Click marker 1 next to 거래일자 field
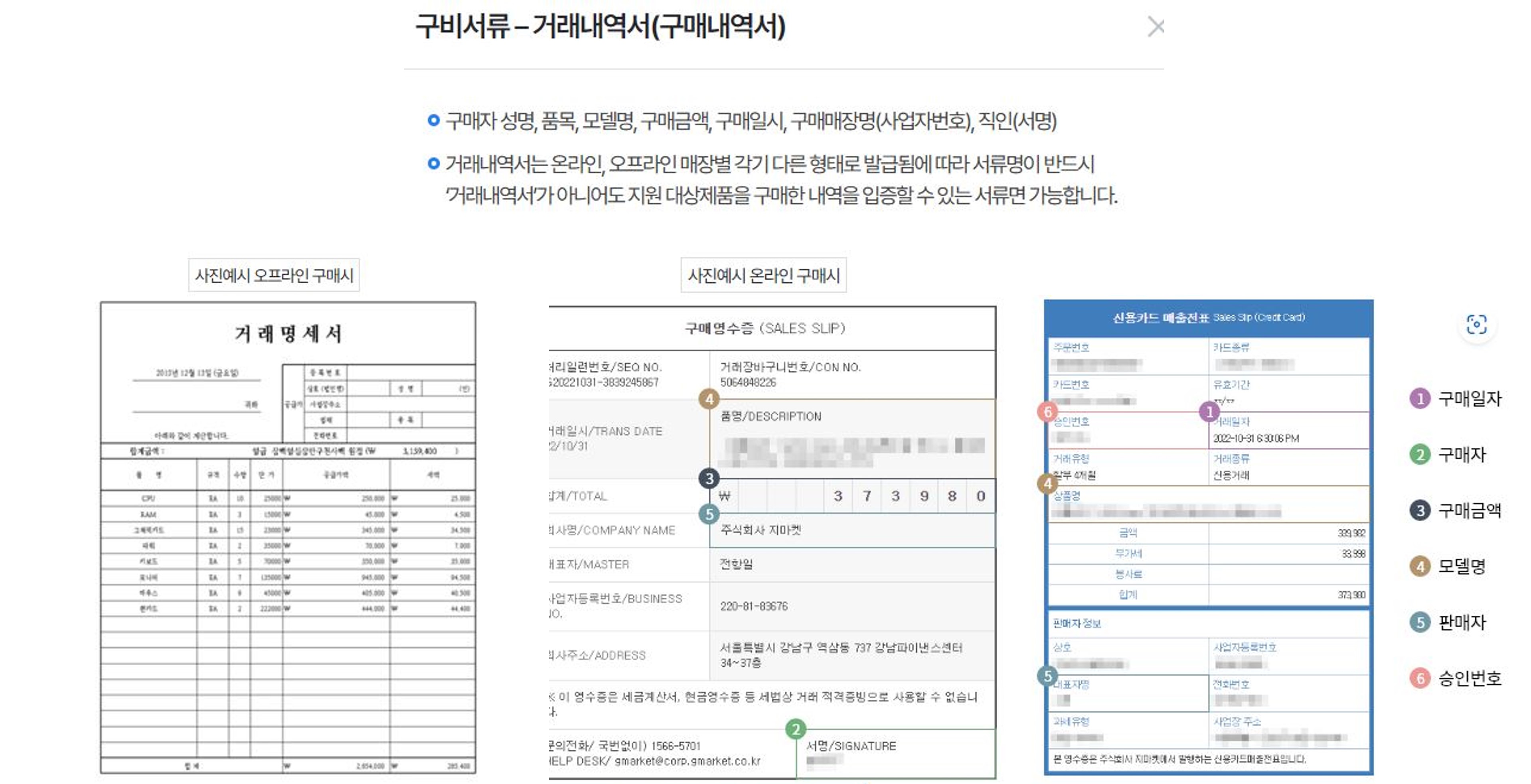The image size is (1531, 784). click(x=1209, y=412)
